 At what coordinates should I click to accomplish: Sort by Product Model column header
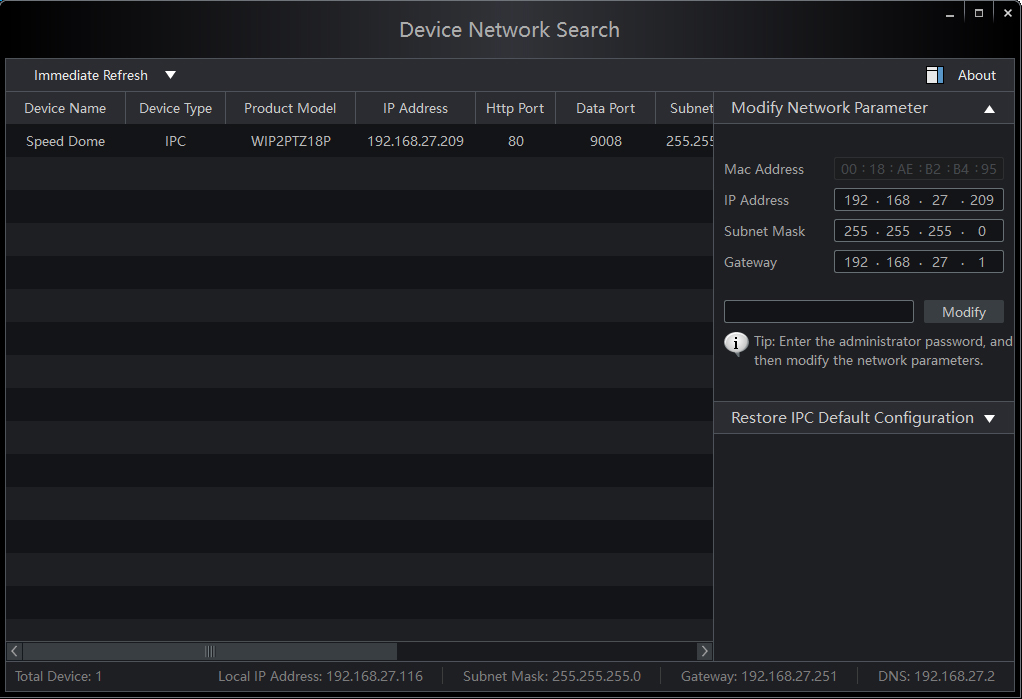coord(290,108)
